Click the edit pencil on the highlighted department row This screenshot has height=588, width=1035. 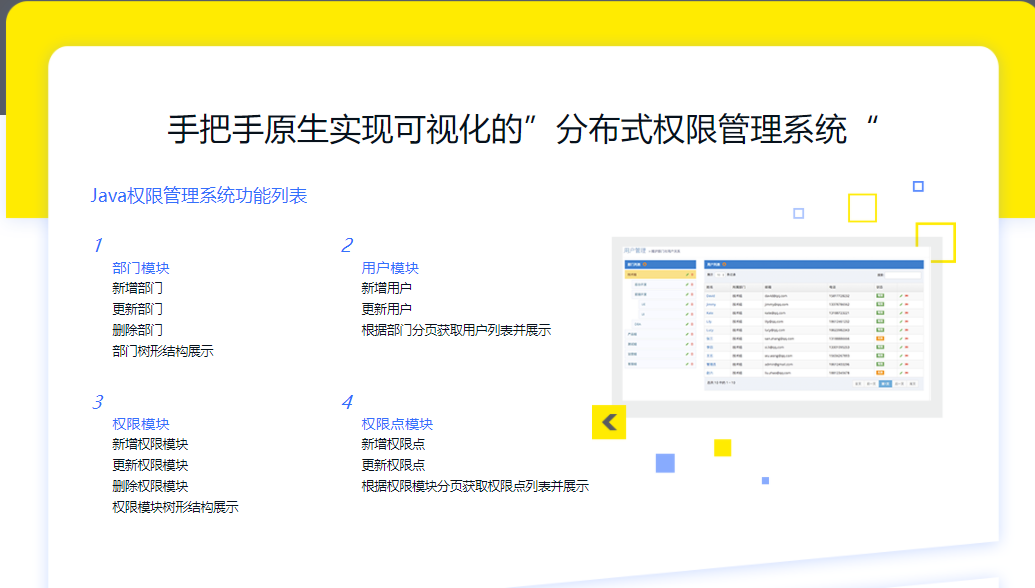685,274
